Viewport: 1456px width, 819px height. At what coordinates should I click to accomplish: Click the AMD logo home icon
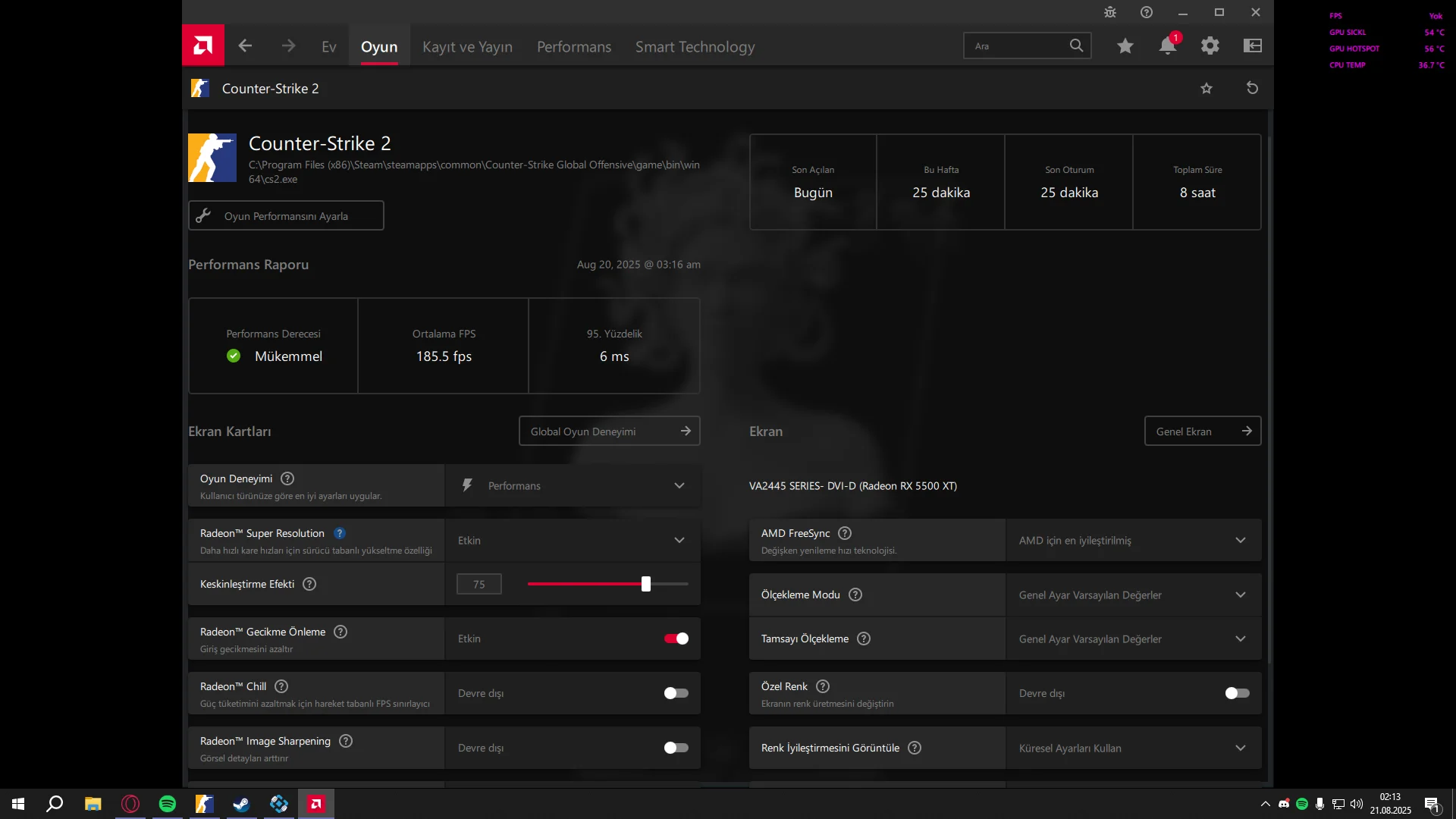(x=202, y=45)
